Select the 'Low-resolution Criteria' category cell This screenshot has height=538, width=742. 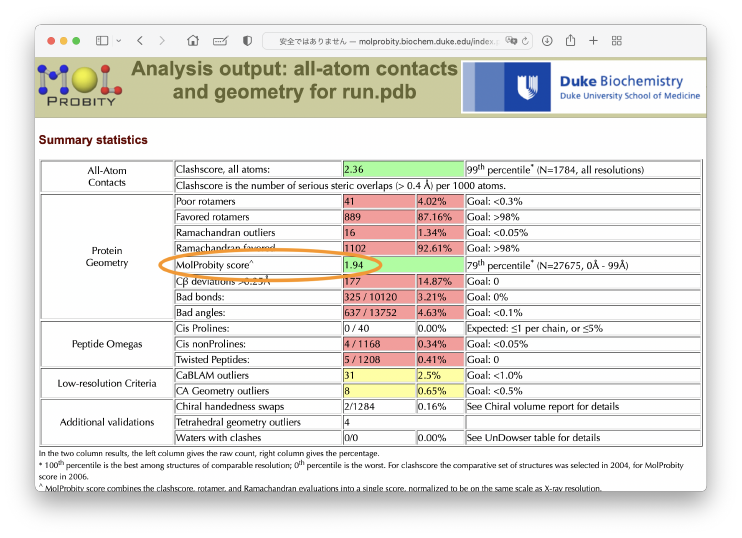click(x=107, y=383)
